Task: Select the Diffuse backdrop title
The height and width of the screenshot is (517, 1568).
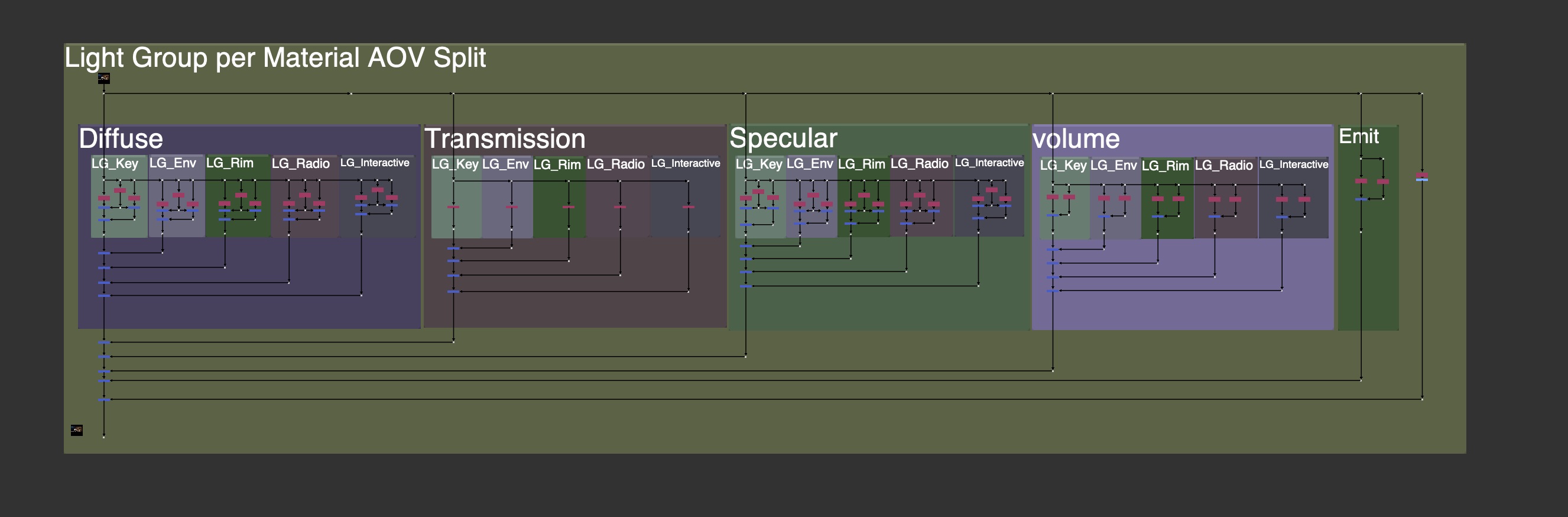Action: point(121,139)
